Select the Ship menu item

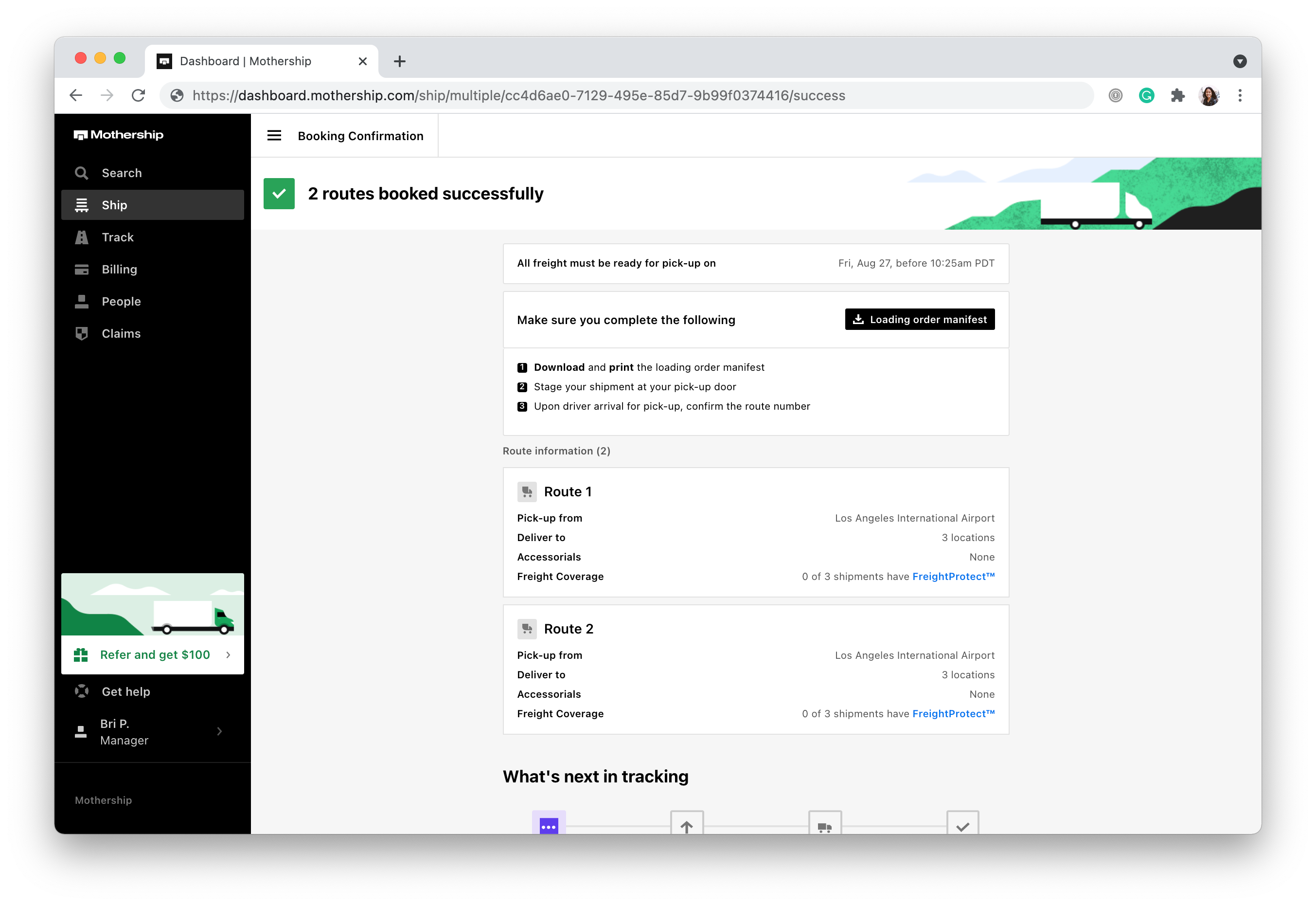coord(152,205)
